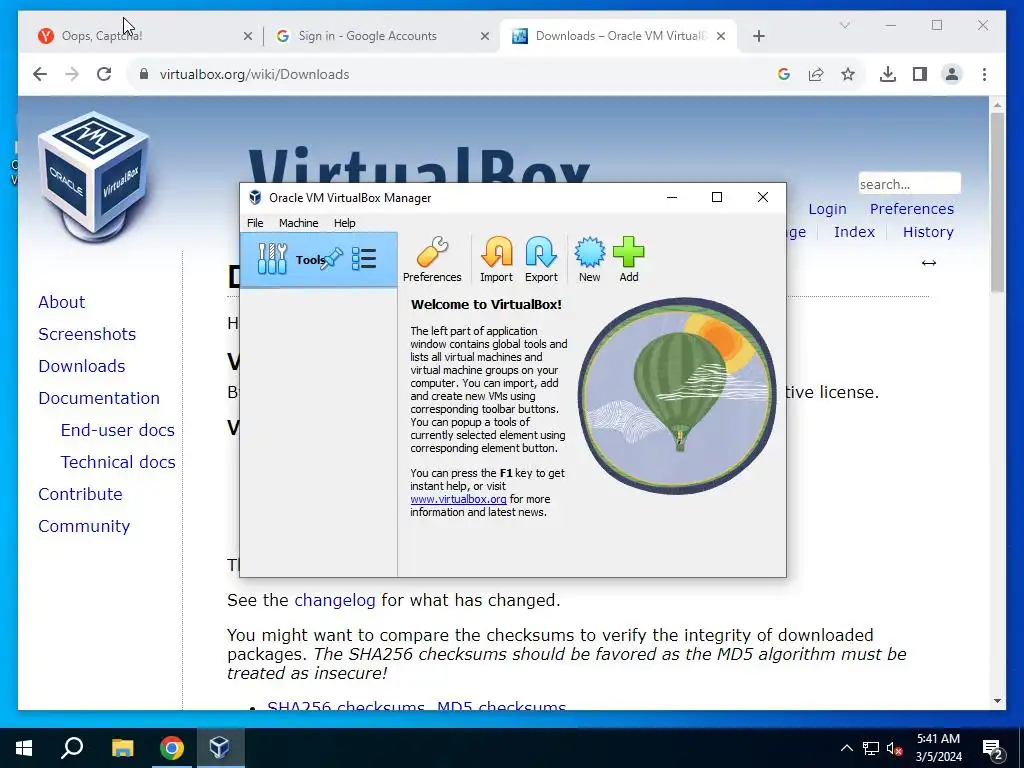Click the Export appliance toolbar icon
The image size is (1024, 768).
pyautogui.click(x=541, y=260)
